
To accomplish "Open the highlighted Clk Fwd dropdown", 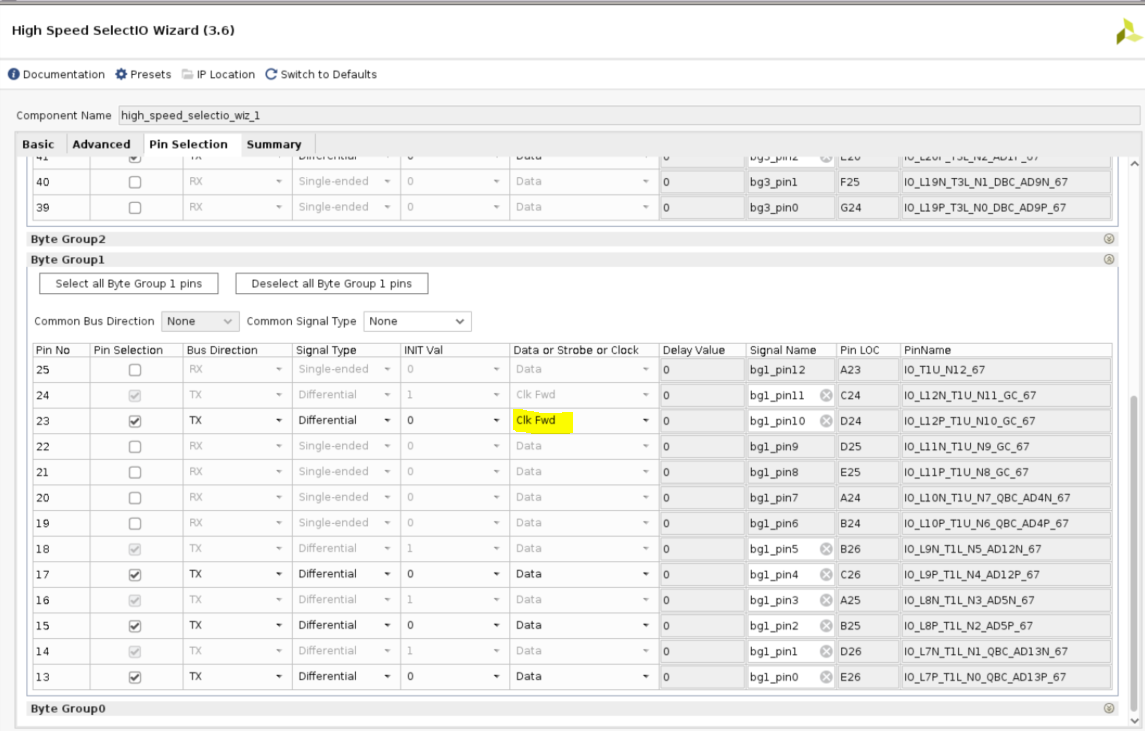I will pyautogui.click(x=583, y=421).
